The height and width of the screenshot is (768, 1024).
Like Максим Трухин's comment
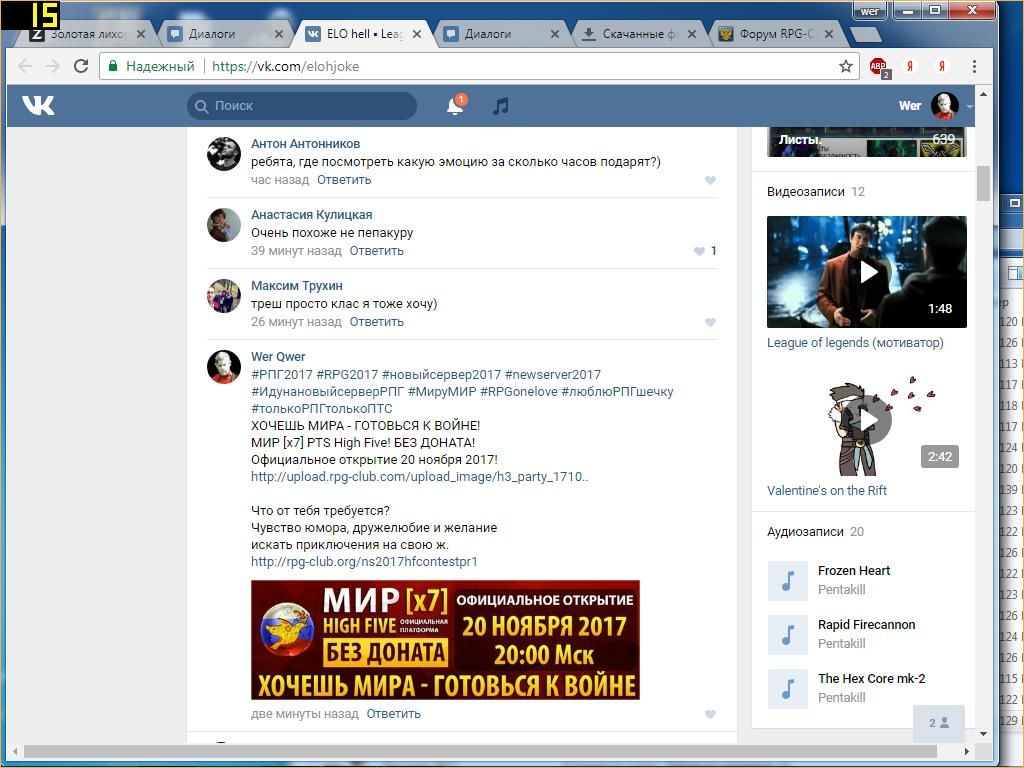pos(710,322)
